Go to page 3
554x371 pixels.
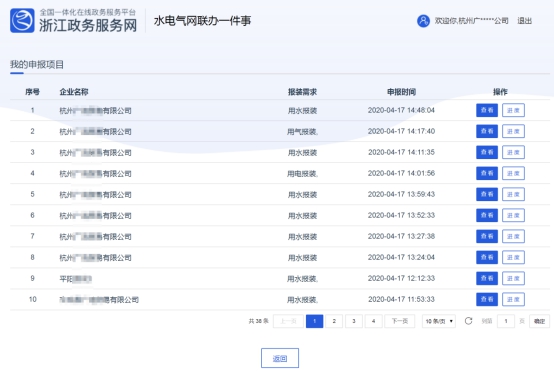(354, 321)
